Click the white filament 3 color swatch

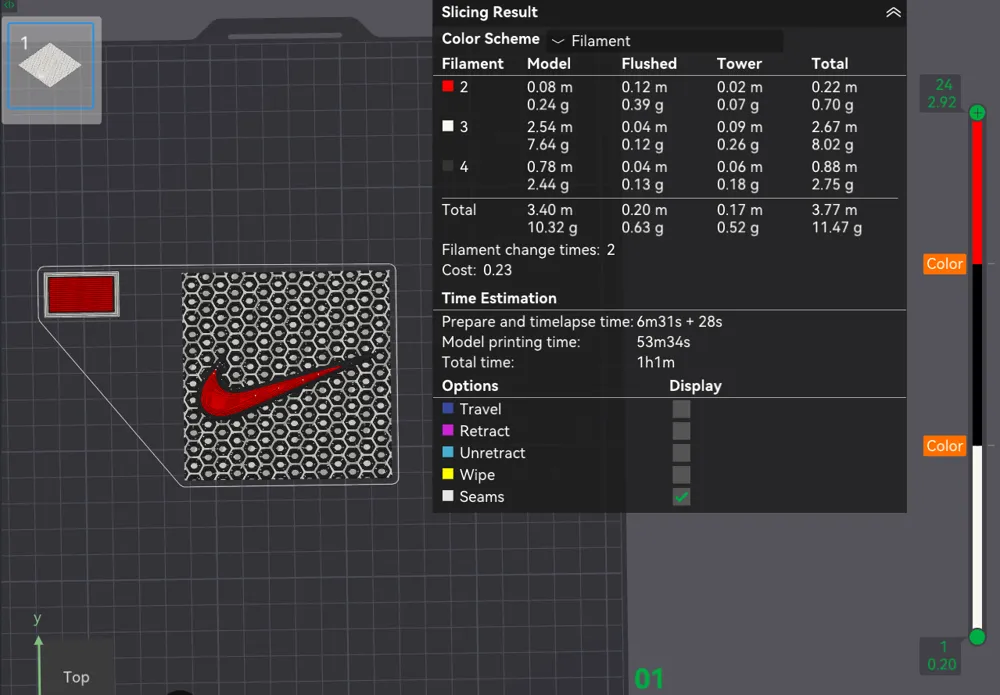(x=448, y=126)
